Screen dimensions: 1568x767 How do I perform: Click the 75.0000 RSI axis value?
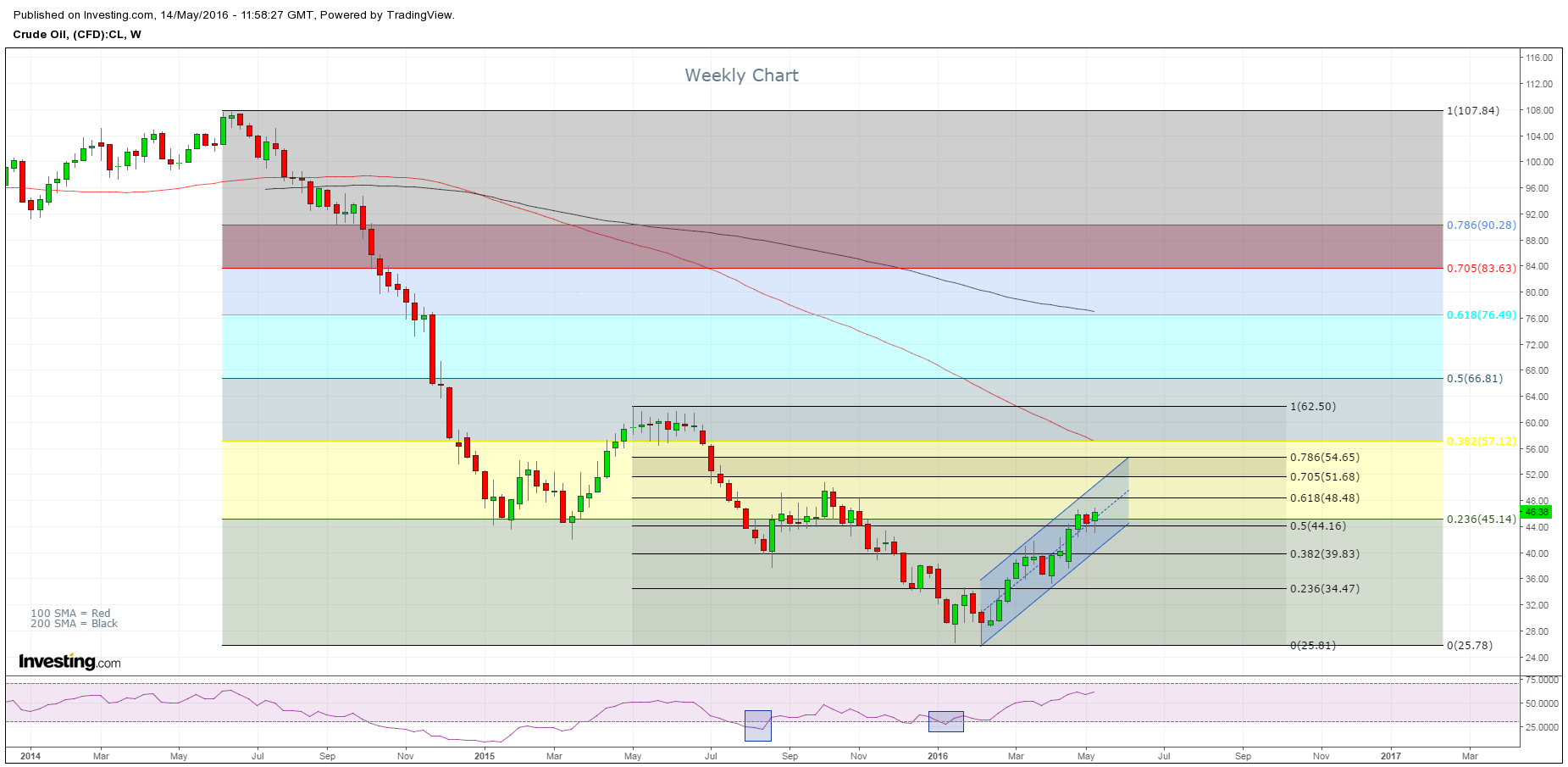(x=1542, y=681)
